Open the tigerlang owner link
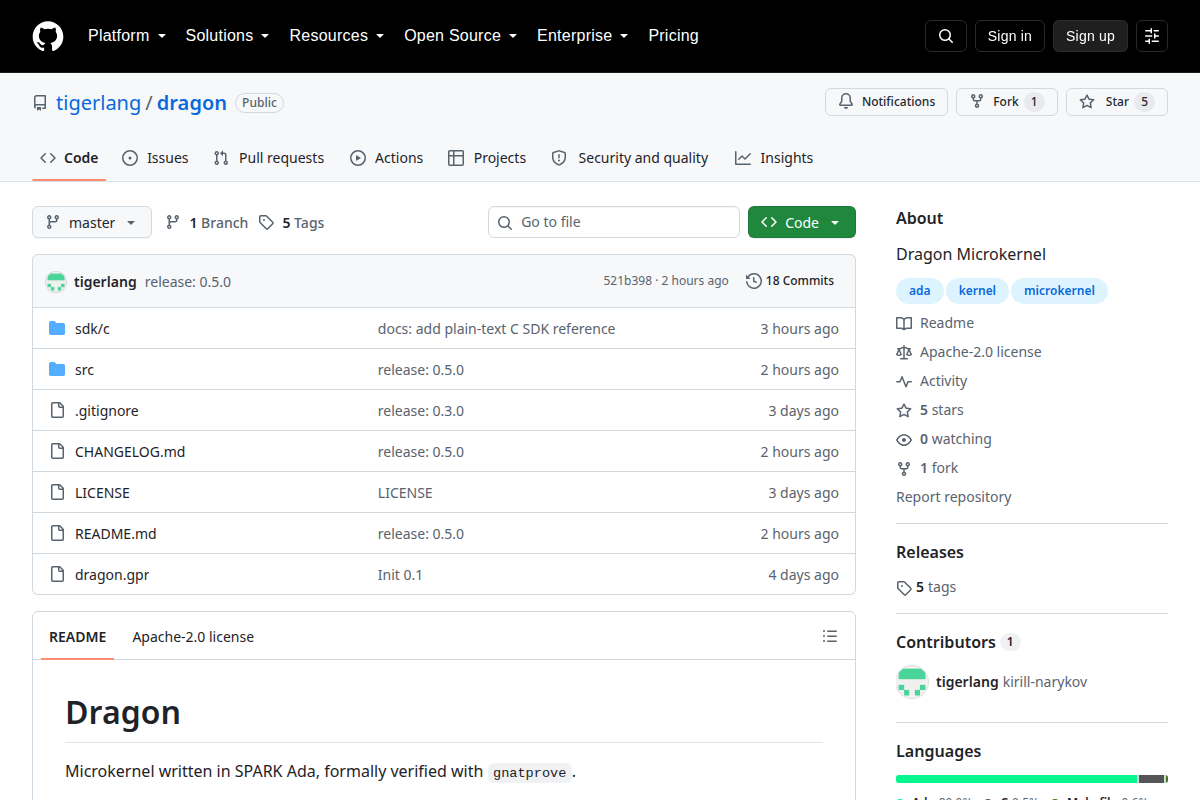 point(98,103)
